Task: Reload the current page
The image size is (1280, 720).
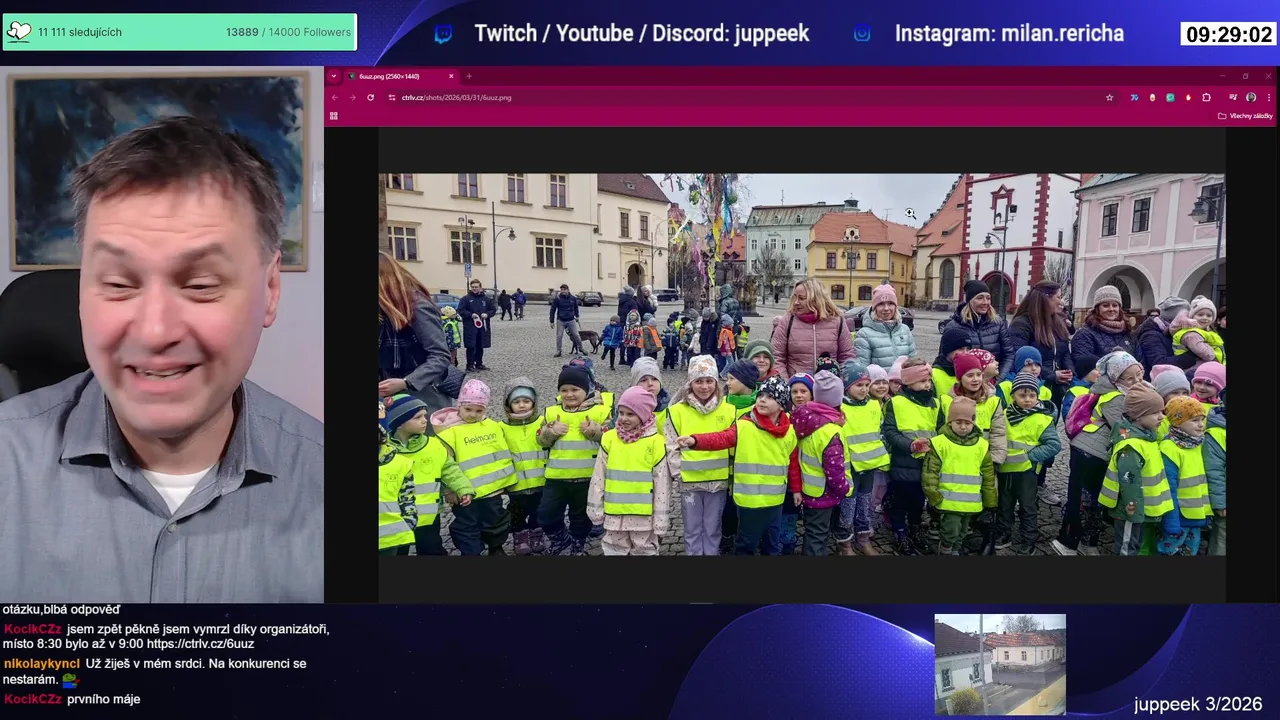Action: [x=370, y=97]
